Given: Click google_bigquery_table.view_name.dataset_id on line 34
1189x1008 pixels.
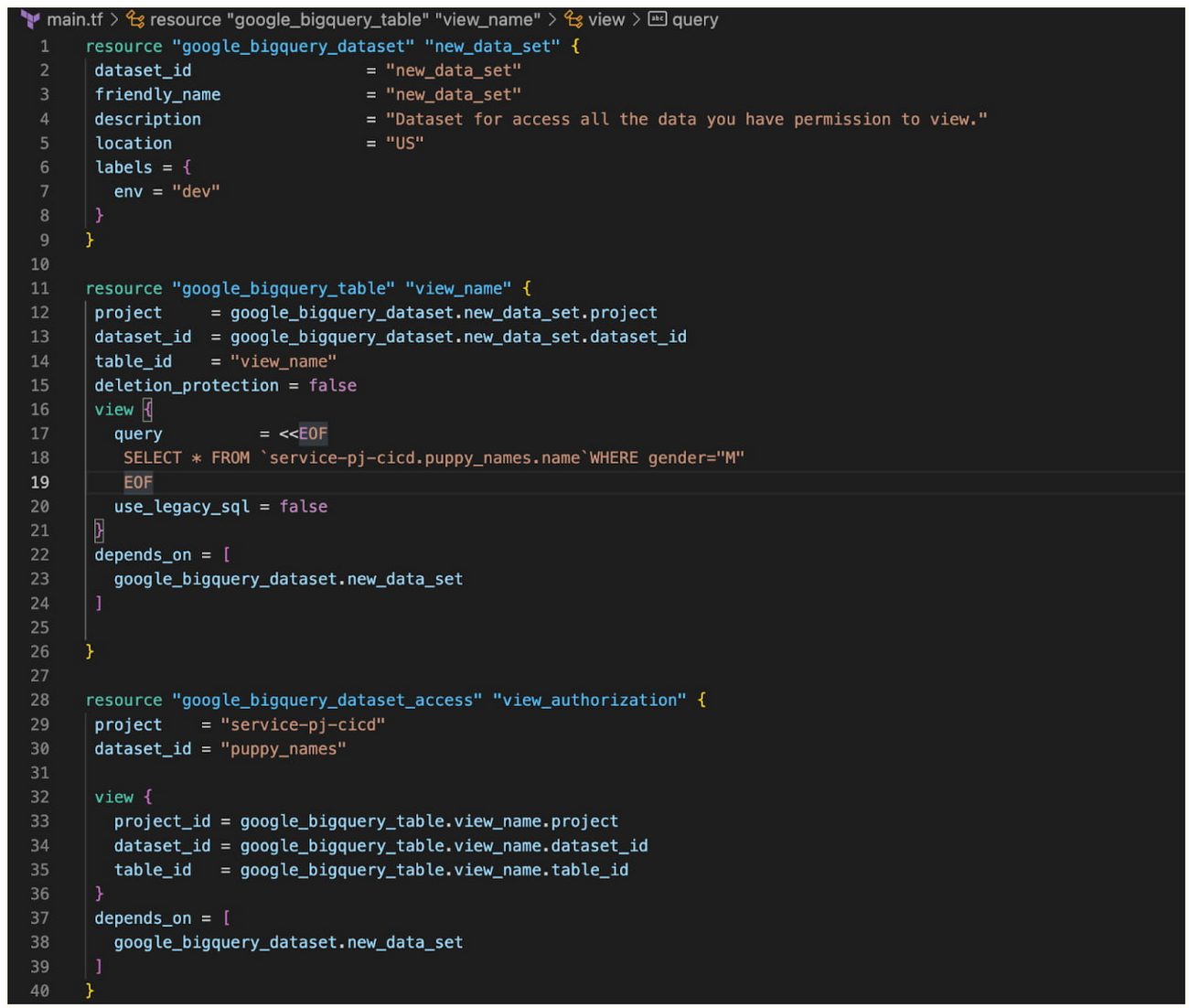Looking at the screenshot, I should click(x=444, y=845).
